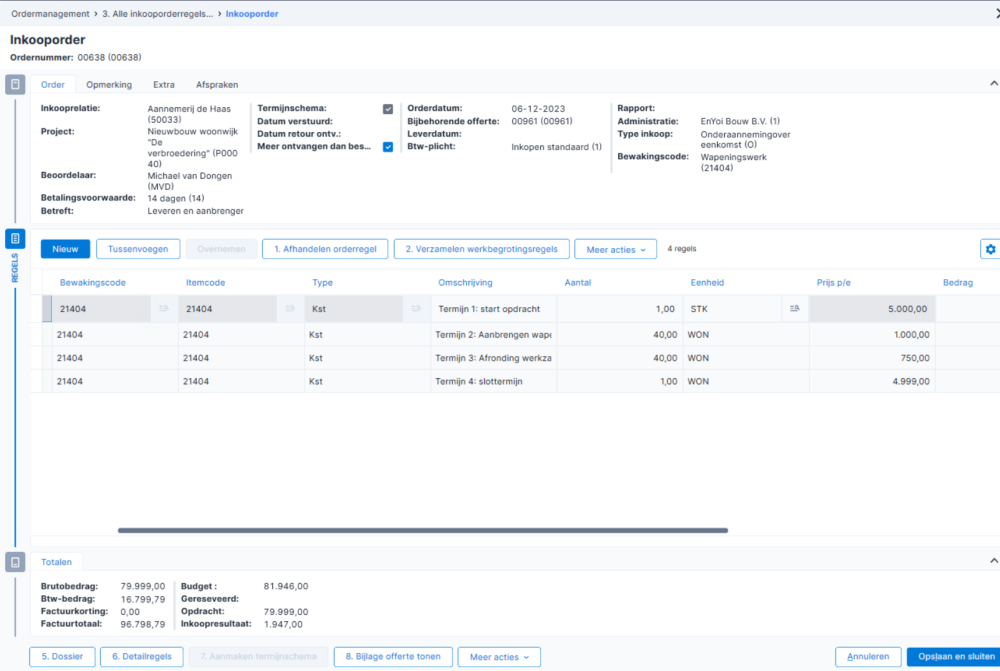Click the Beoordelaar value Michael van Dongen
This screenshot has width=1000, height=671.
tap(189, 181)
